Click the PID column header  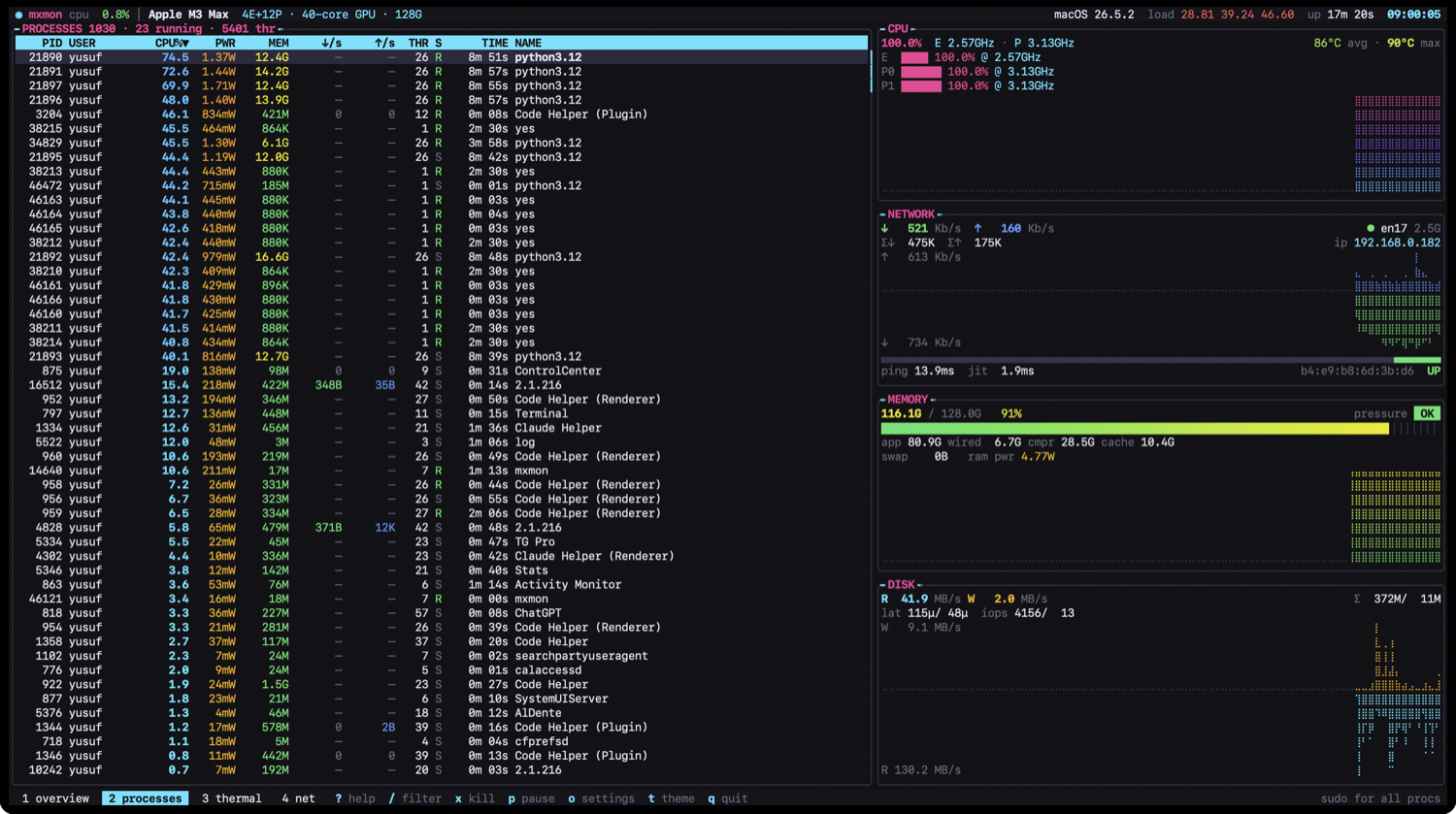(x=52, y=43)
